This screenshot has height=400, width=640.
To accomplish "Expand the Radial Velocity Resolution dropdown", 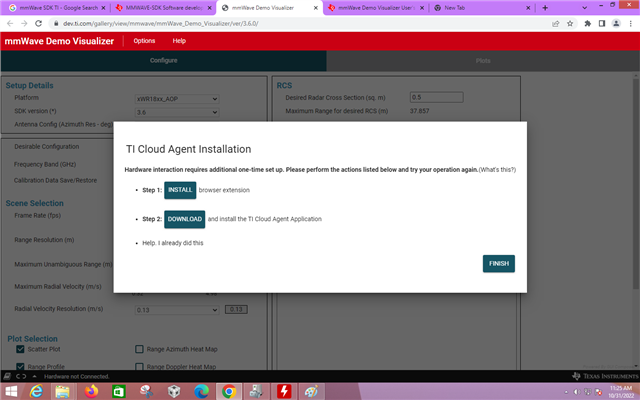I will [177, 310].
